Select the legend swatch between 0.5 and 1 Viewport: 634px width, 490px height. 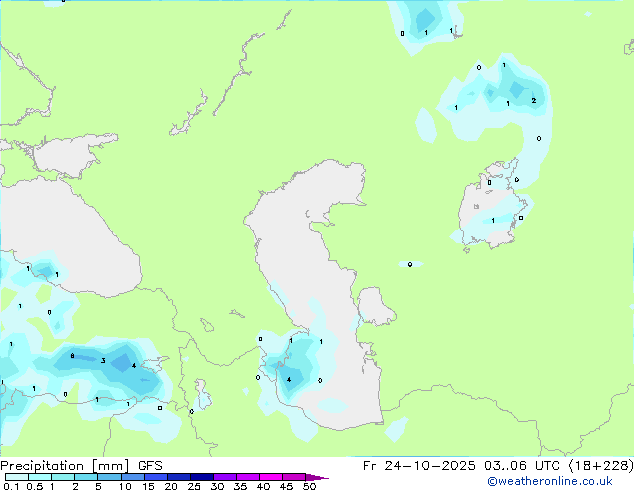[x=40, y=477]
